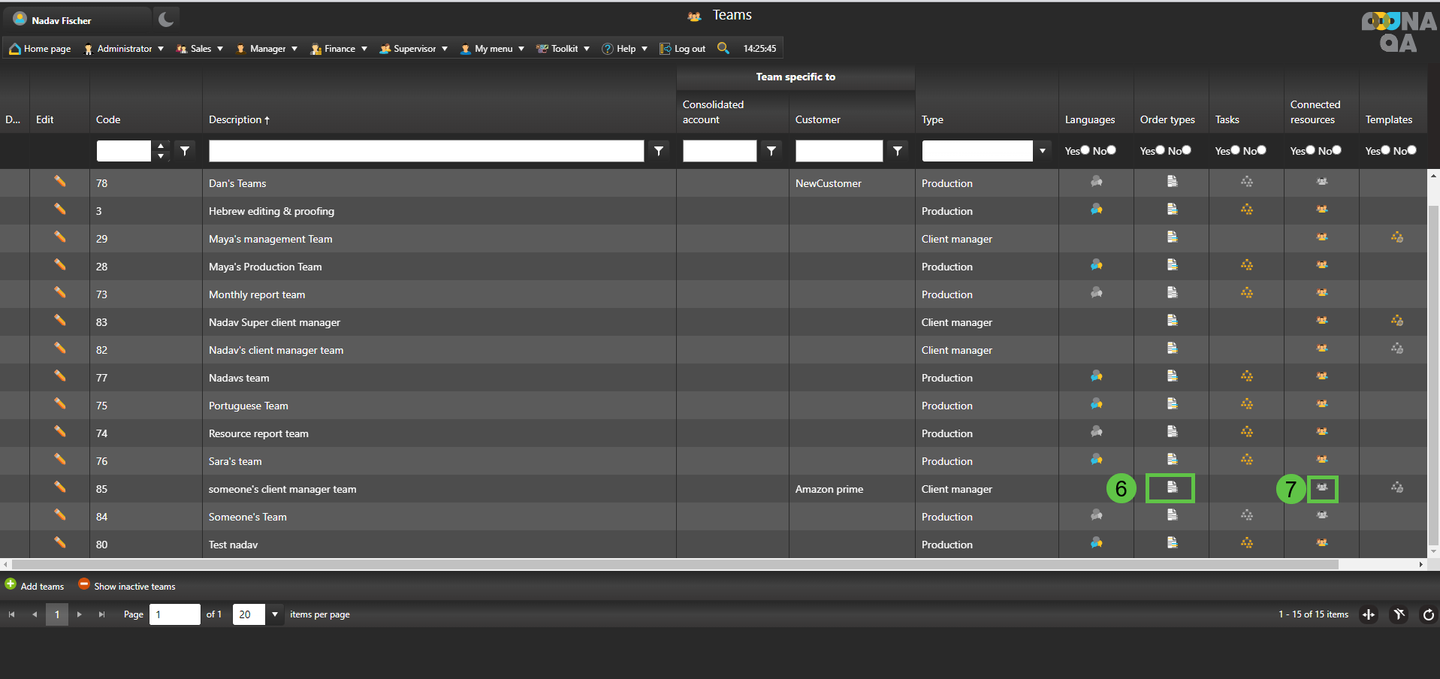
Task: Click the edit pencil for Dan's Teams
Action: pyautogui.click(x=60, y=182)
